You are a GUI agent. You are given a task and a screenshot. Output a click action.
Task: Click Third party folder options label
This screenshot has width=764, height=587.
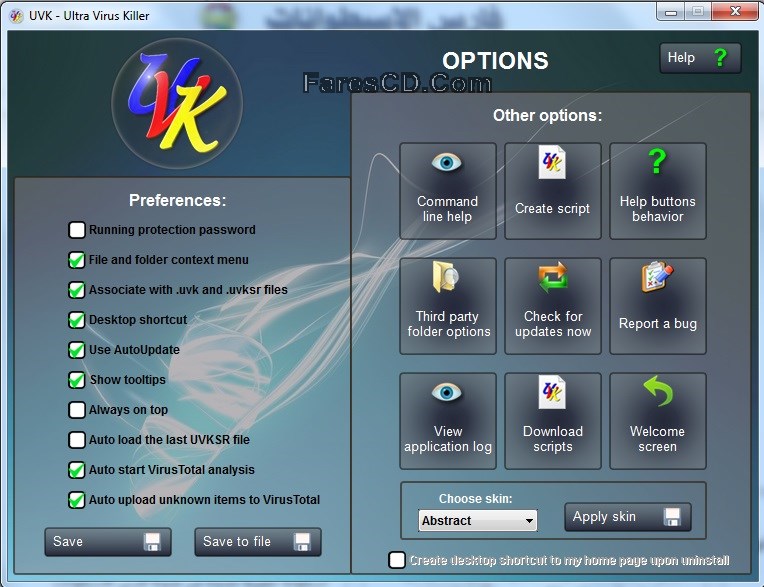click(x=449, y=324)
